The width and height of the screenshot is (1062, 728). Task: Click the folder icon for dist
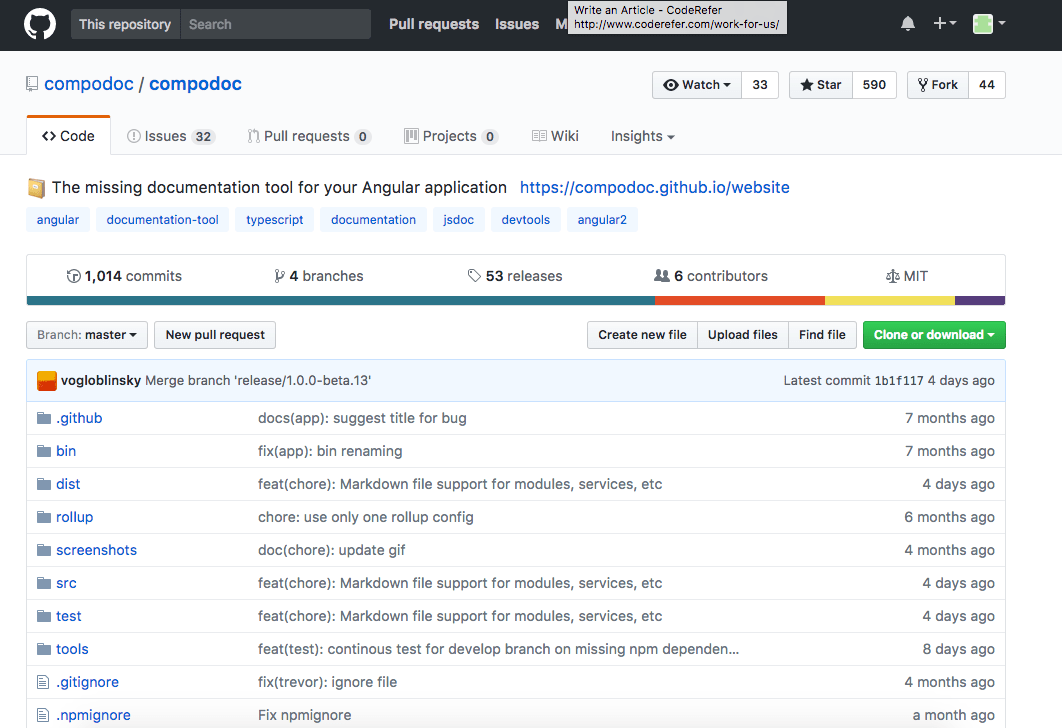click(44, 484)
